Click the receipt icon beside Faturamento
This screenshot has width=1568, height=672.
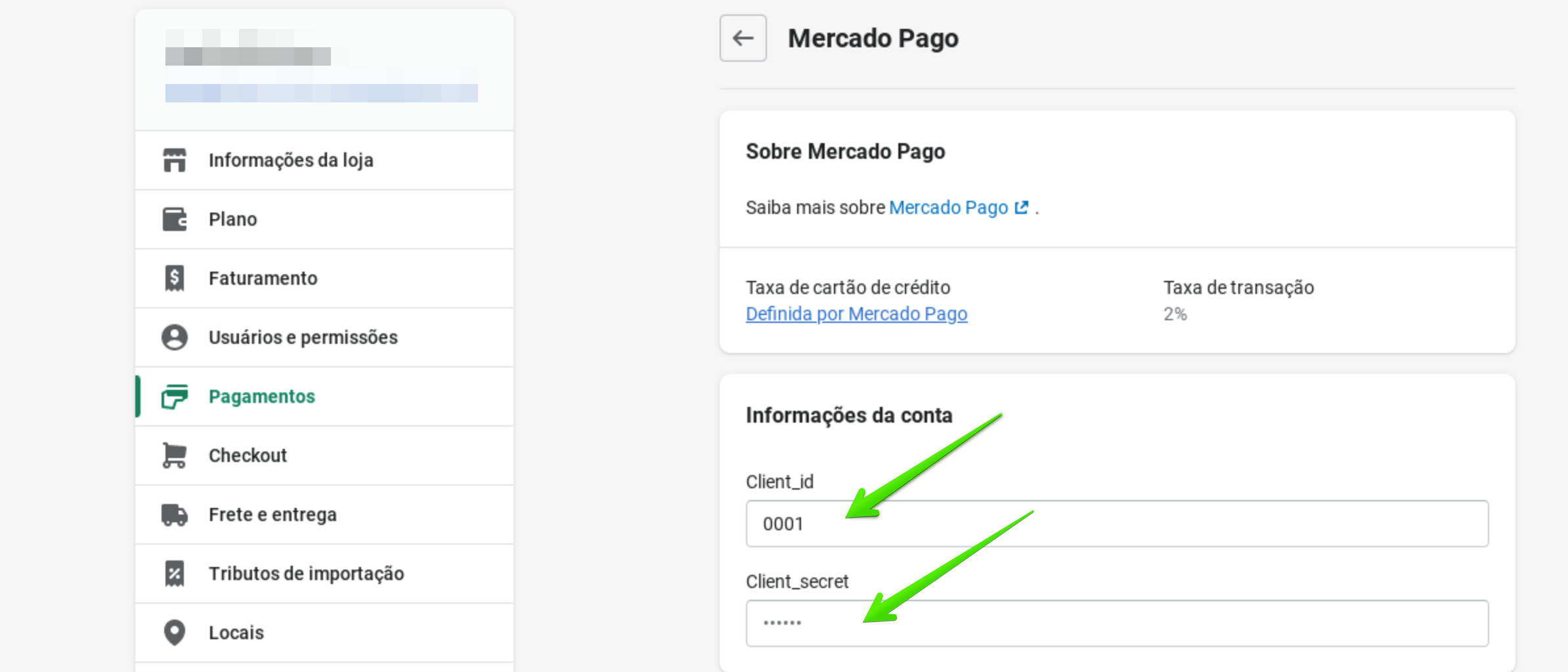175,278
